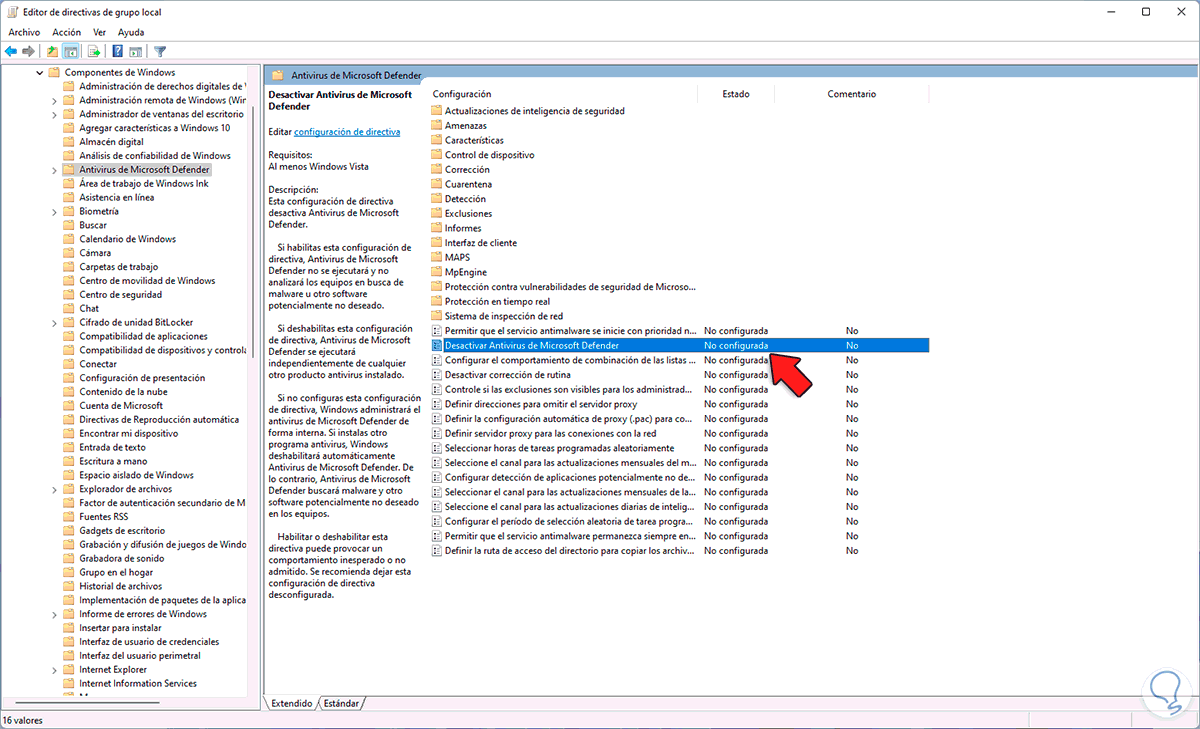The height and width of the screenshot is (729, 1200).
Task: Select Grabadora de sonido in tree
Action: (x=122, y=559)
